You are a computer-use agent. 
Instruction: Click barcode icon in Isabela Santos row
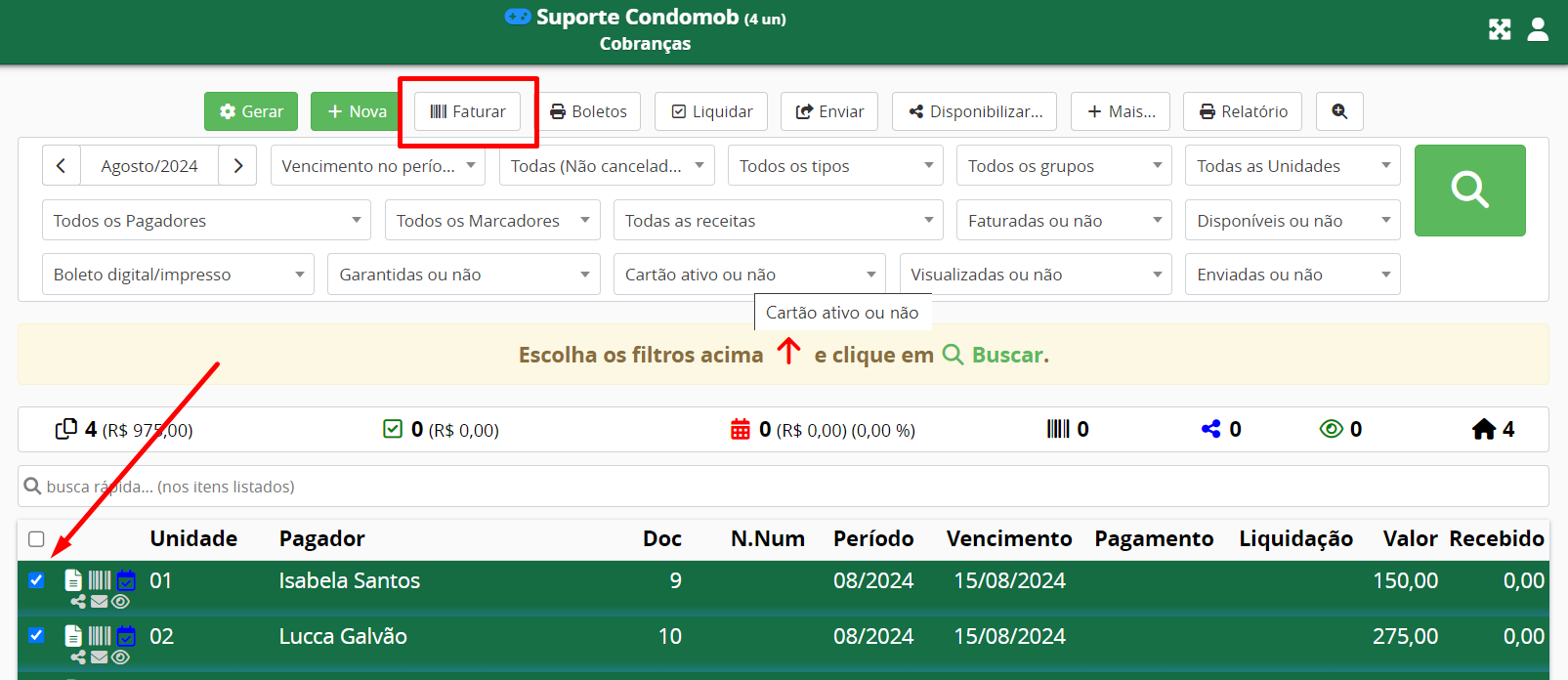tap(100, 580)
